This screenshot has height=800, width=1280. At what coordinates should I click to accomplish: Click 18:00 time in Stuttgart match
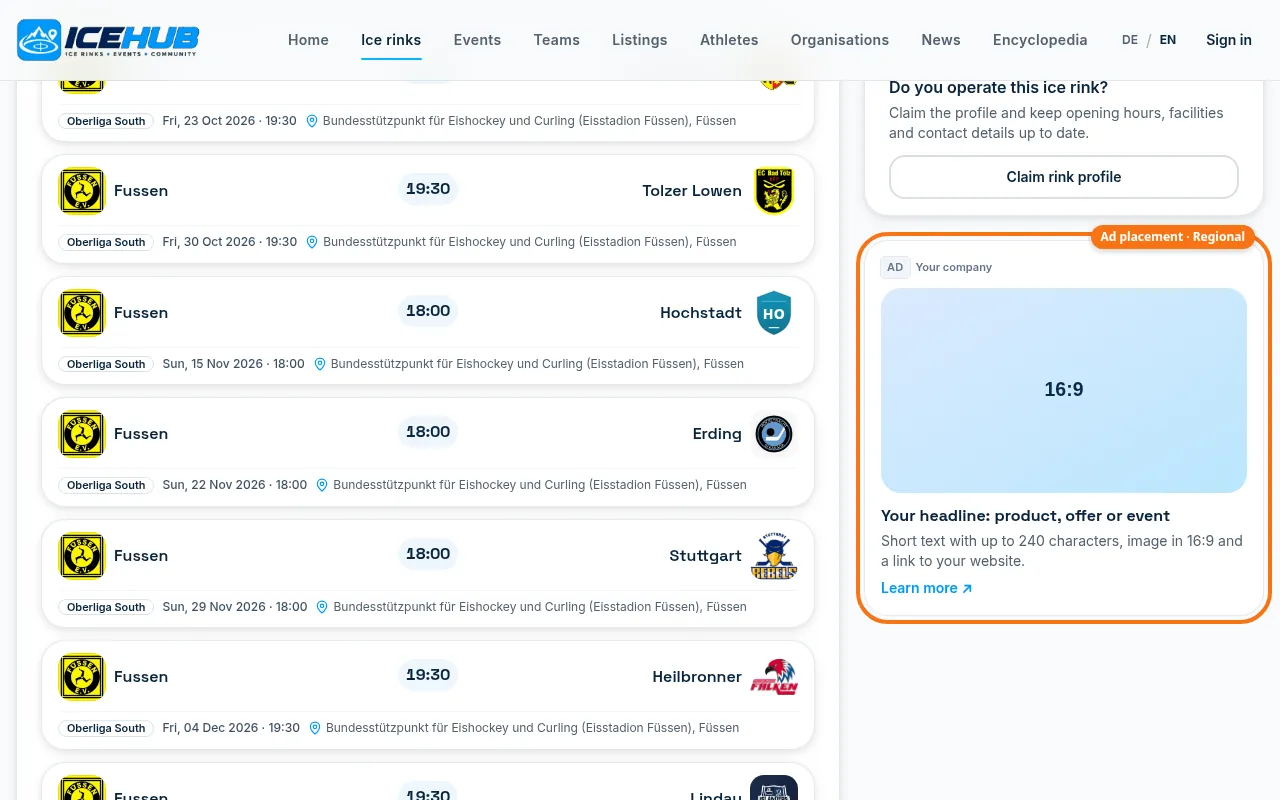tap(428, 554)
